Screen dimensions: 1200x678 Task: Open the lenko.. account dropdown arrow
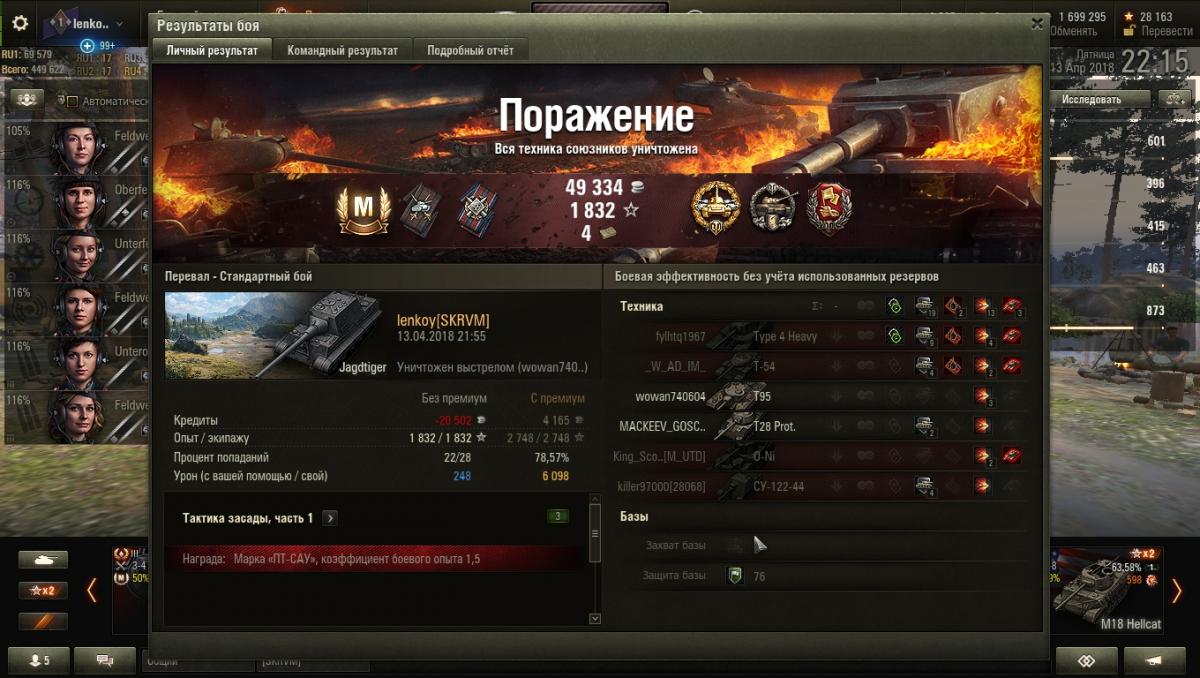tap(120, 24)
